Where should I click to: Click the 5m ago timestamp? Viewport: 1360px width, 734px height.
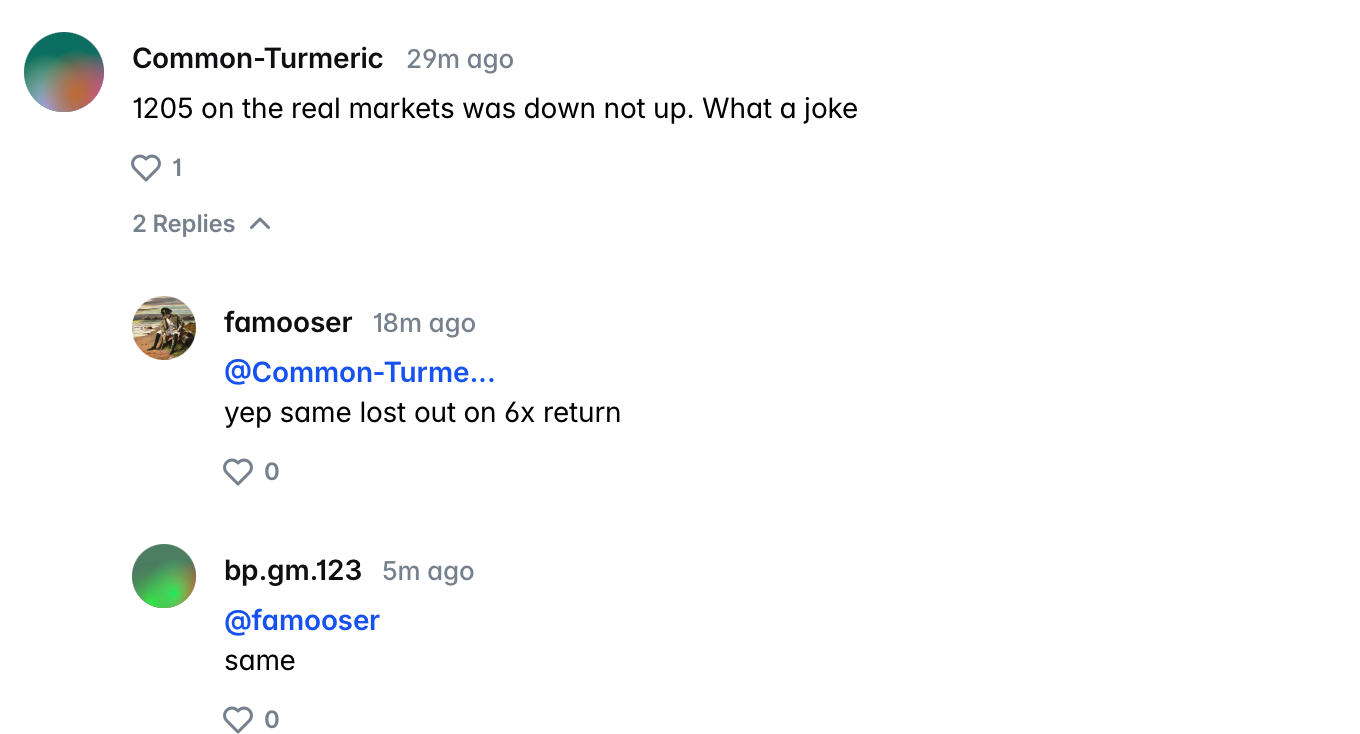428,572
